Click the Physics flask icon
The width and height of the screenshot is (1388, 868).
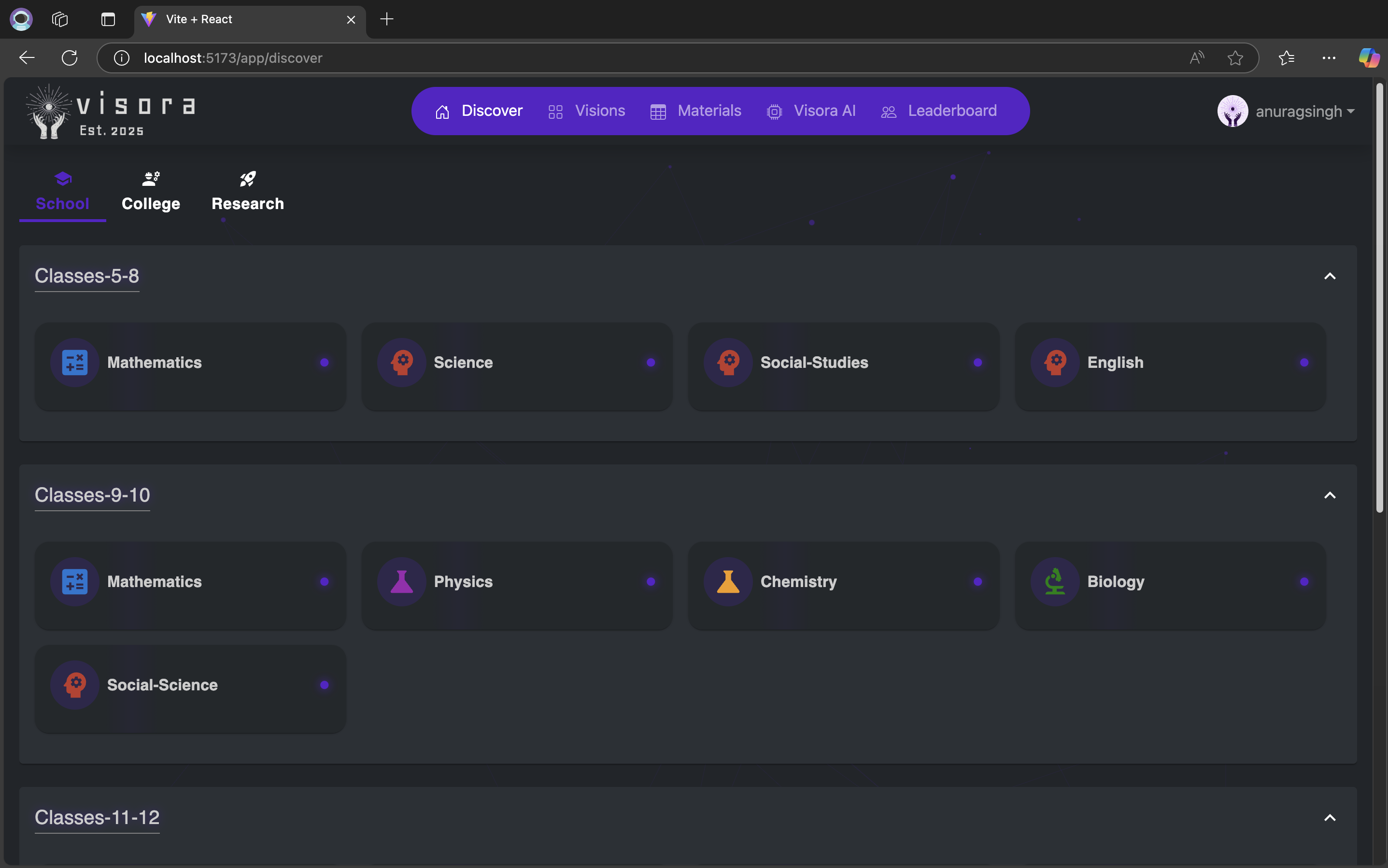pos(401,582)
